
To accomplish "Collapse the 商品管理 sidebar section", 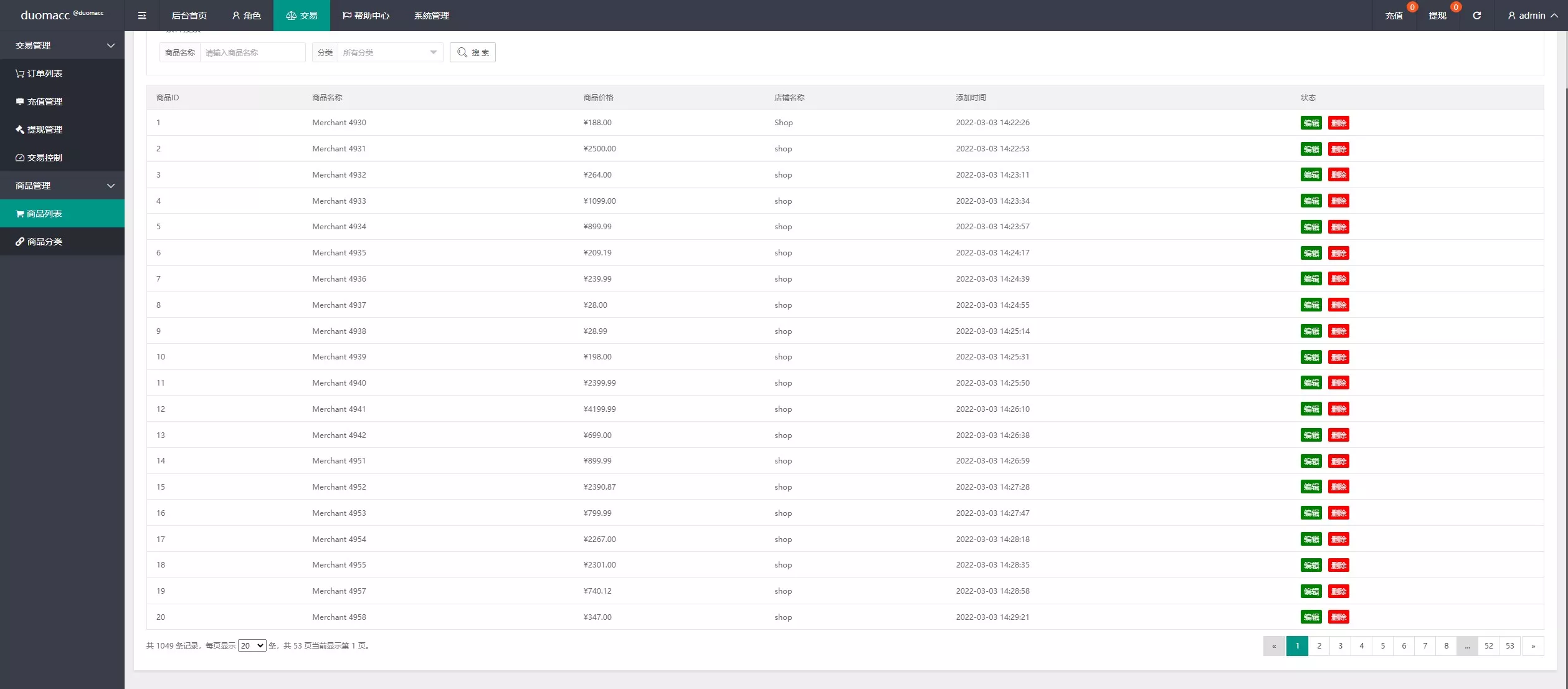I will point(62,186).
